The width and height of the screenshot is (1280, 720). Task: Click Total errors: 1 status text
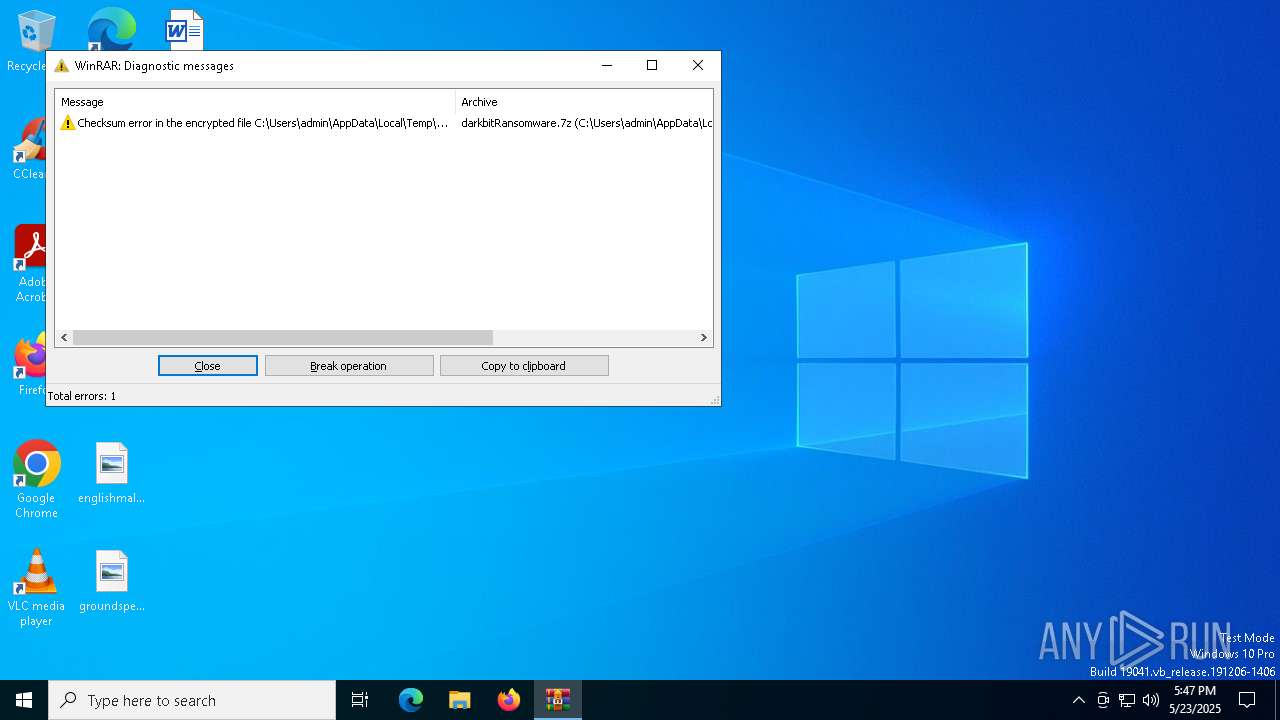click(82, 396)
